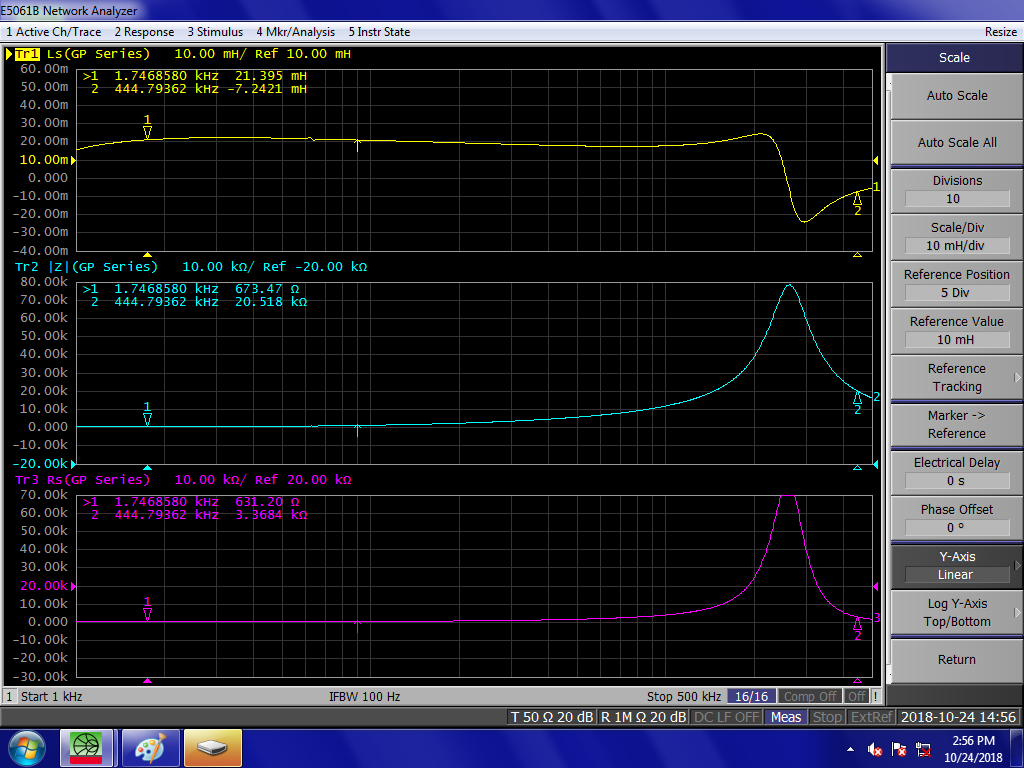Click the Meas status indicator
The image size is (1024, 768).
click(786, 717)
